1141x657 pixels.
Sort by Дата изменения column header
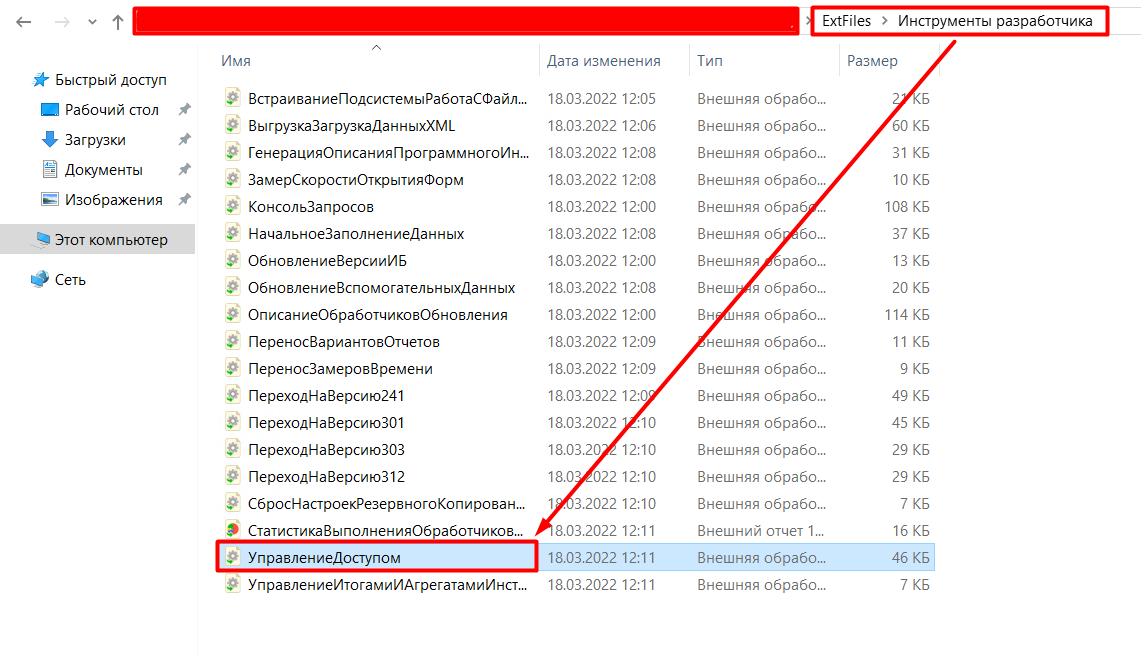click(x=603, y=61)
